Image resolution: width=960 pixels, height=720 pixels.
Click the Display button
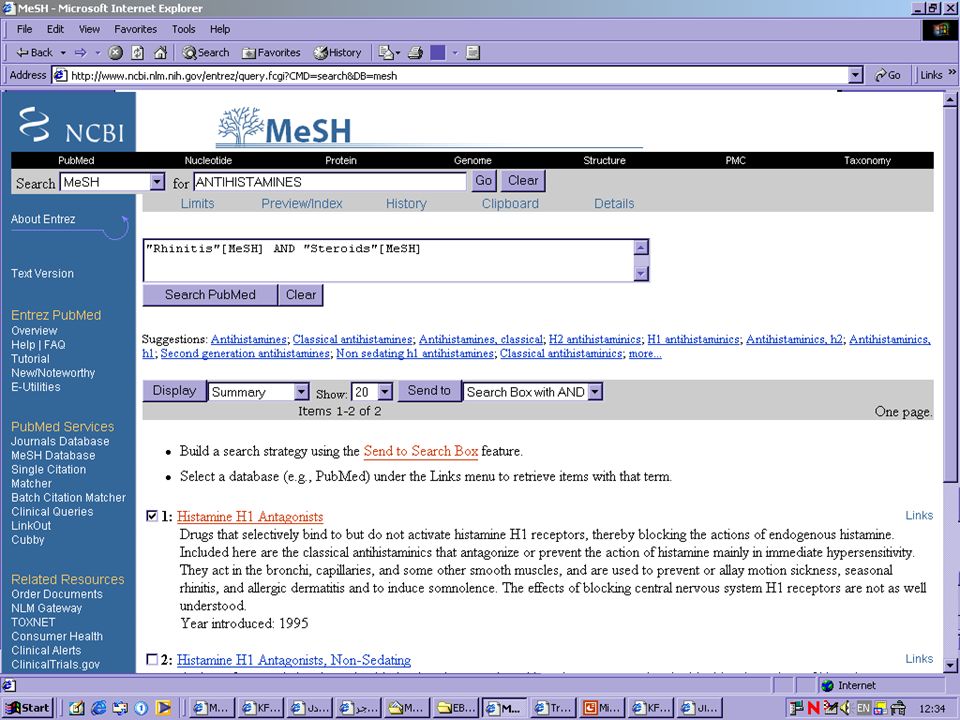174,391
